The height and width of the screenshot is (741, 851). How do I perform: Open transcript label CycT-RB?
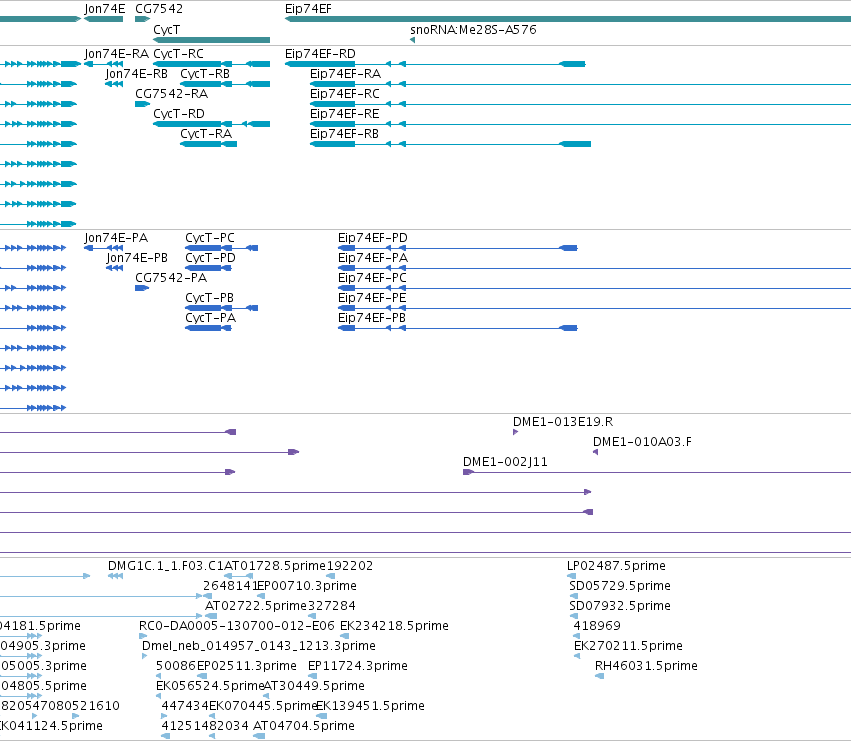(x=205, y=74)
